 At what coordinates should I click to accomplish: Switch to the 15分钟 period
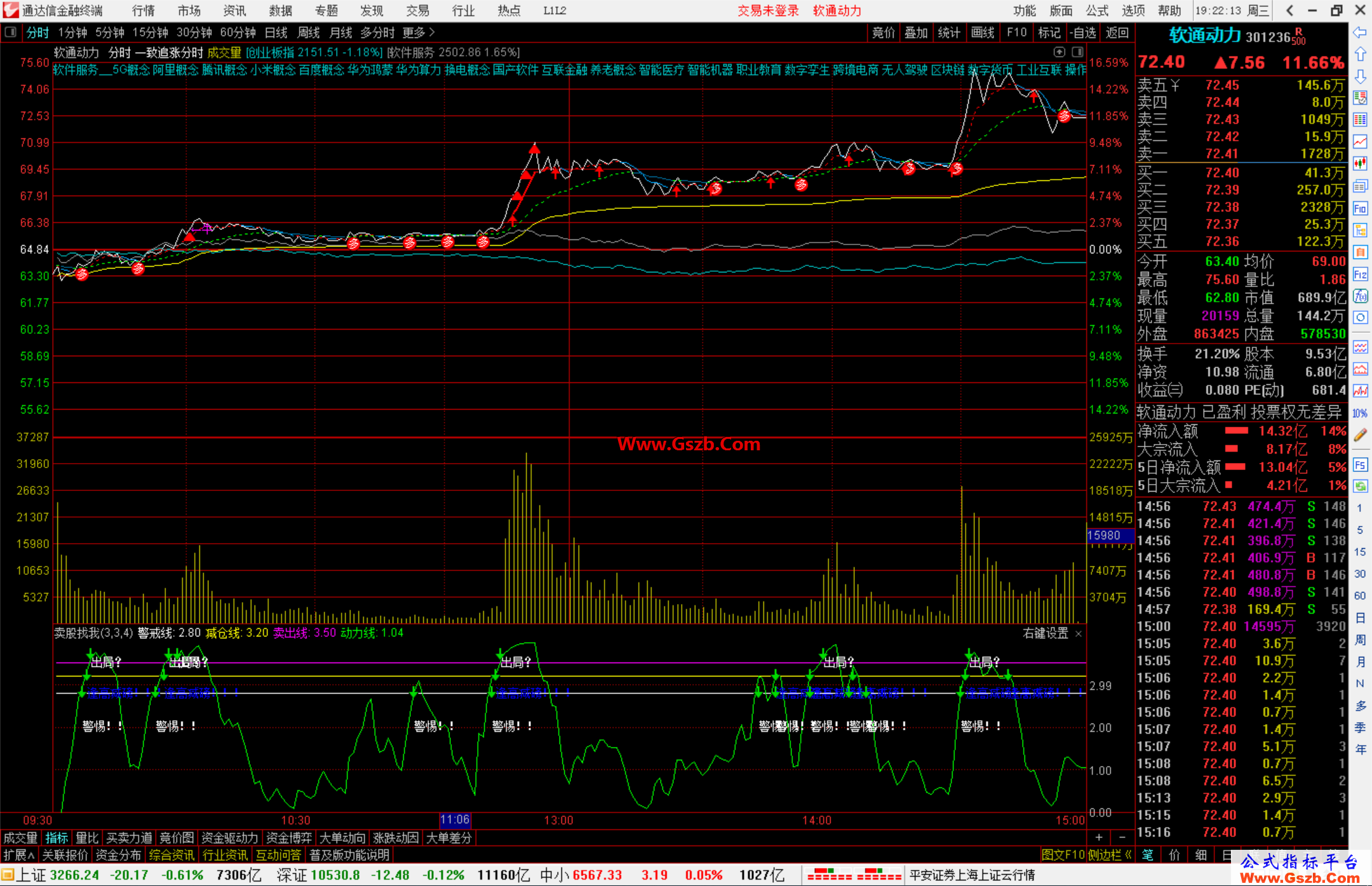150,32
